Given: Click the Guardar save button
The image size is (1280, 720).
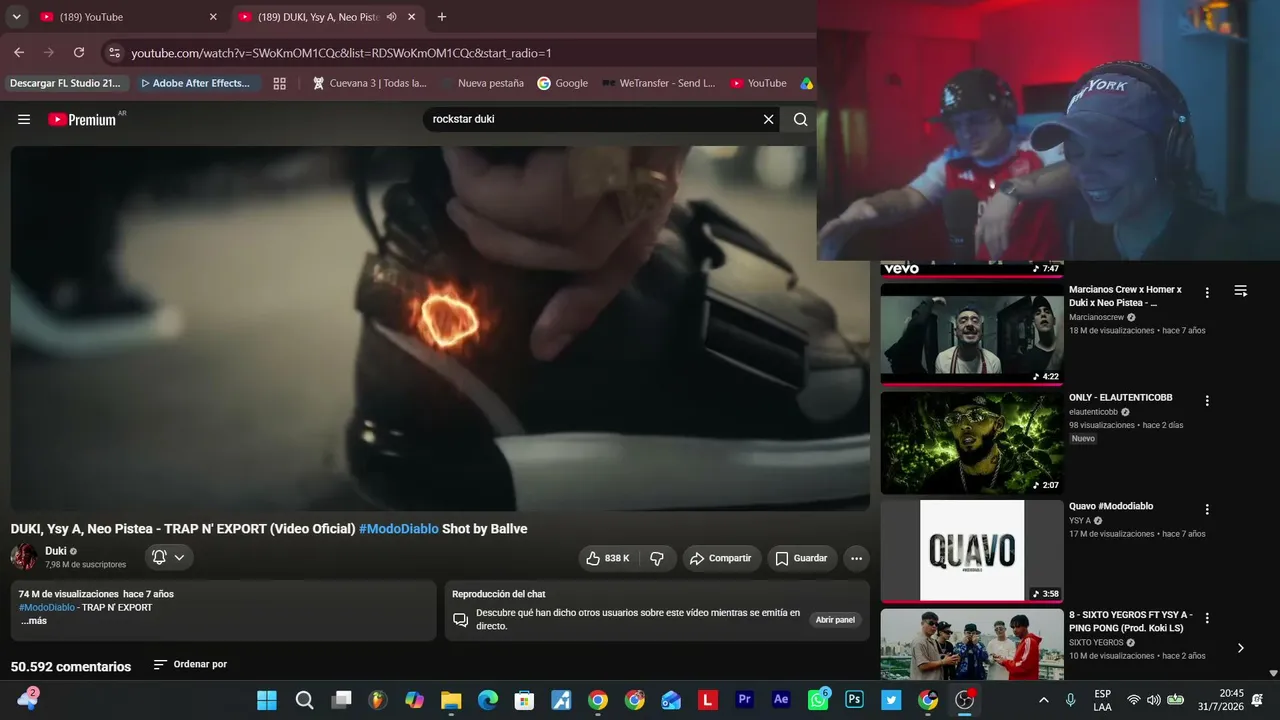Looking at the screenshot, I should [802, 558].
